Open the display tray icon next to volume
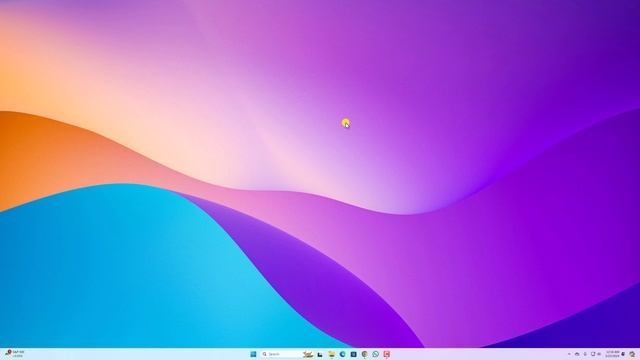 pos(593,354)
